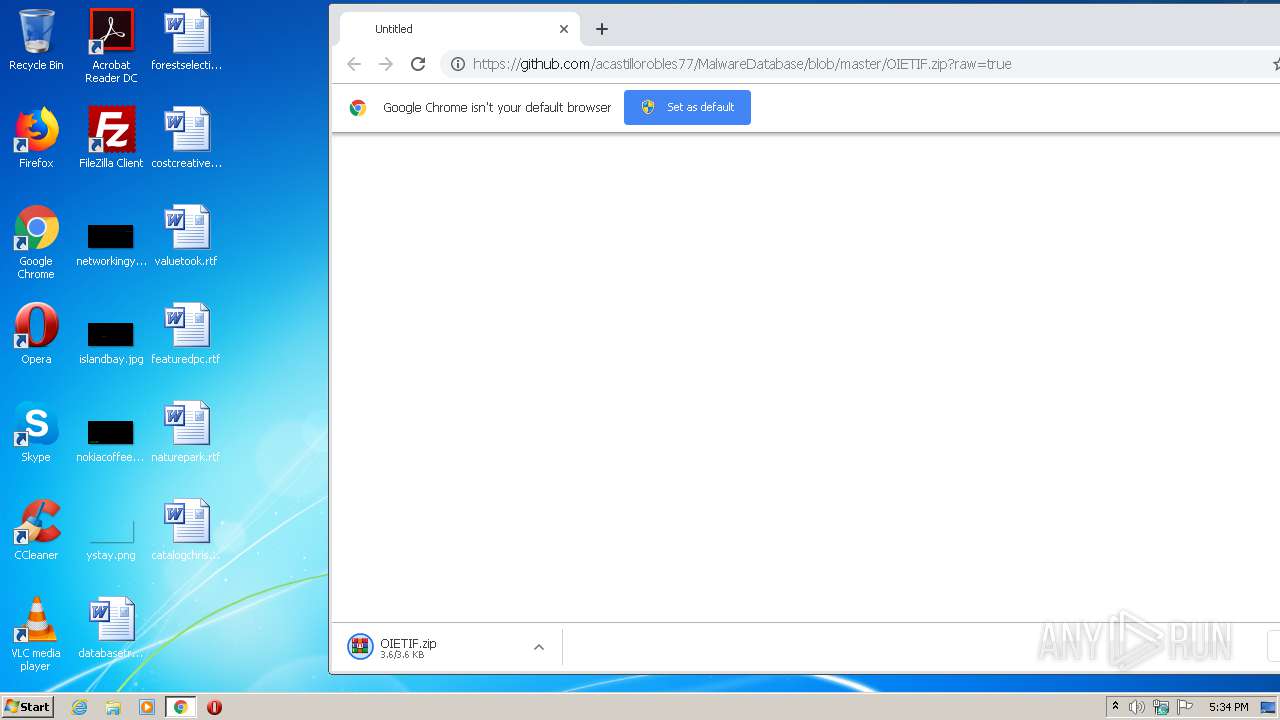Reload the current Chrome page
This screenshot has width=1280, height=720.
pos(418,64)
